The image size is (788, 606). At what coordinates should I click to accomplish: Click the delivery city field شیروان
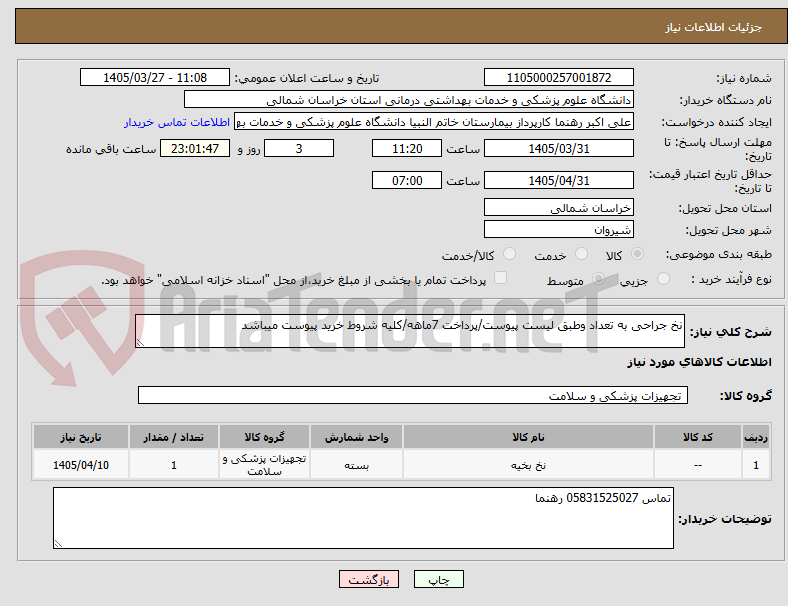559,230
